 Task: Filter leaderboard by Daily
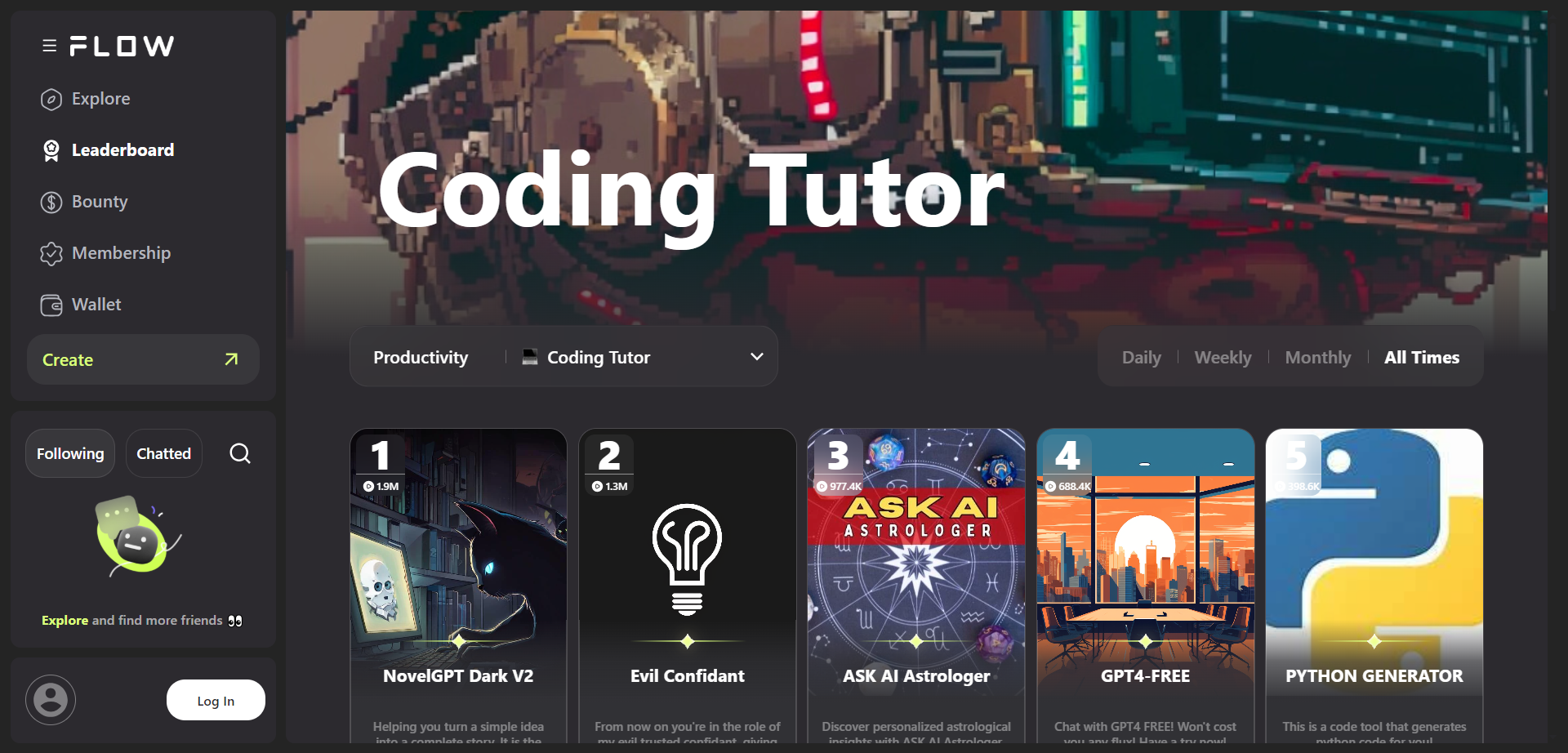point(1141,357)
